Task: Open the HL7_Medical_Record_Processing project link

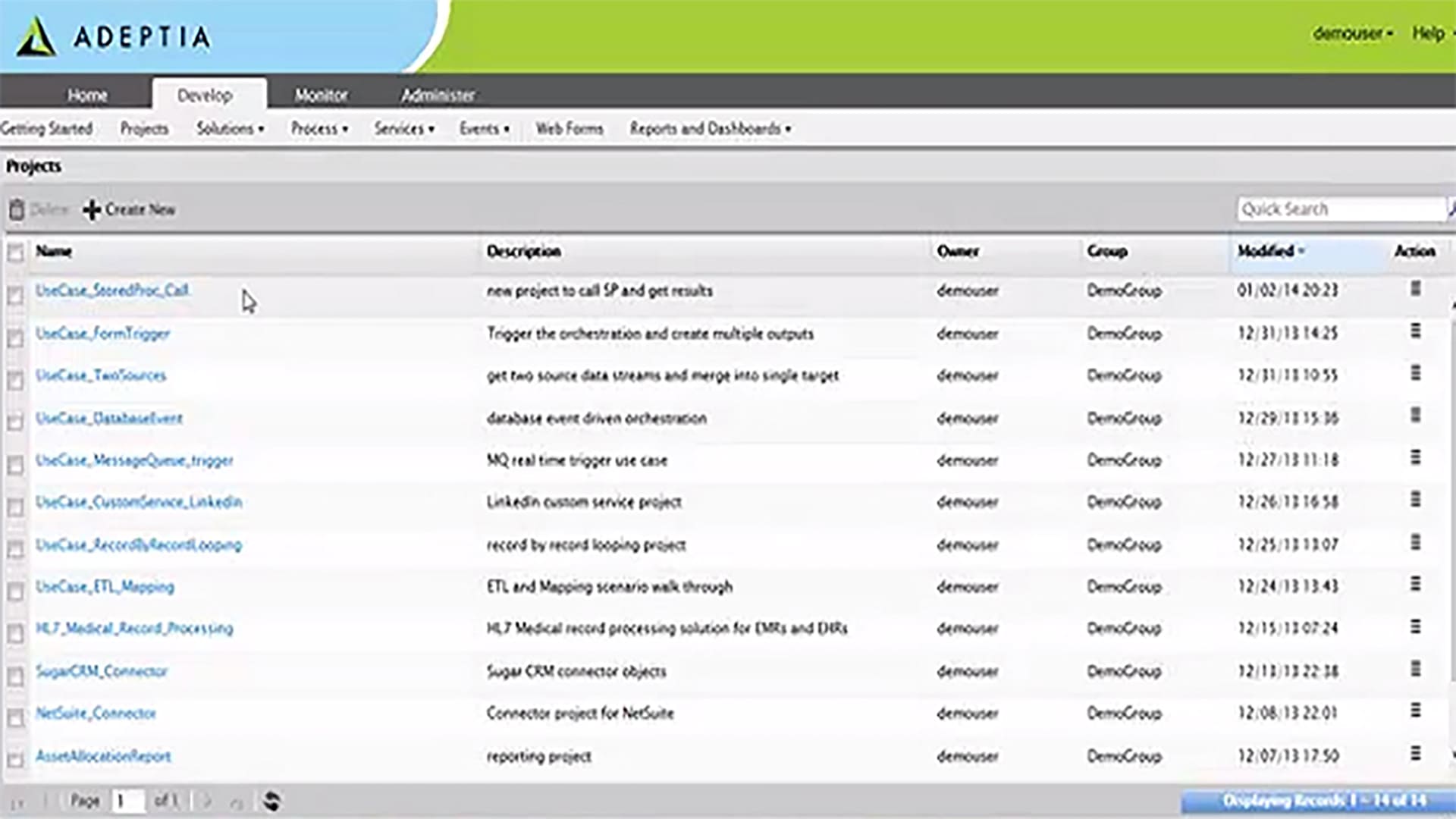Action: pyautogui.click(x=134, y=629)
